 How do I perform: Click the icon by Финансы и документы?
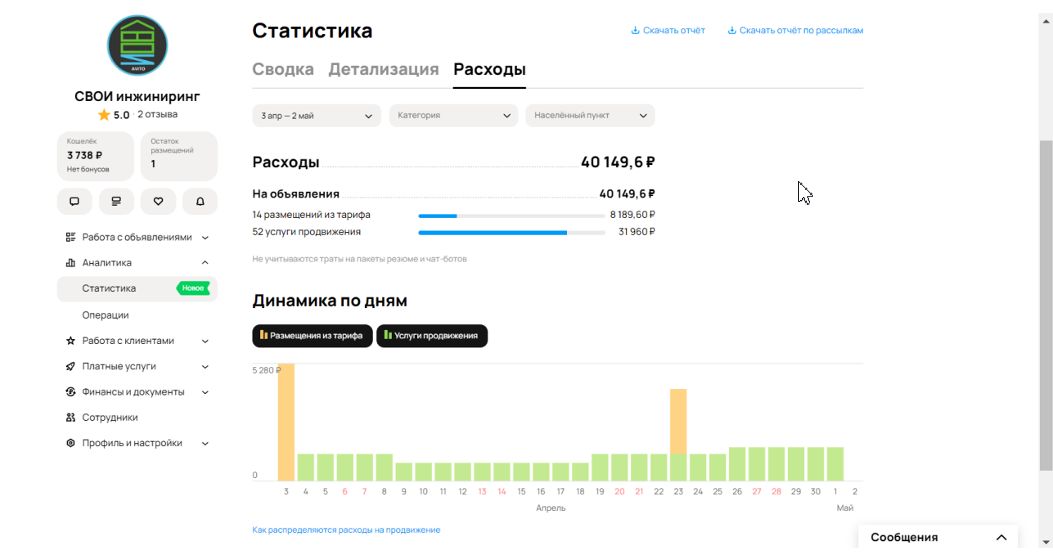pyautogui.click(x=71, y=391)
